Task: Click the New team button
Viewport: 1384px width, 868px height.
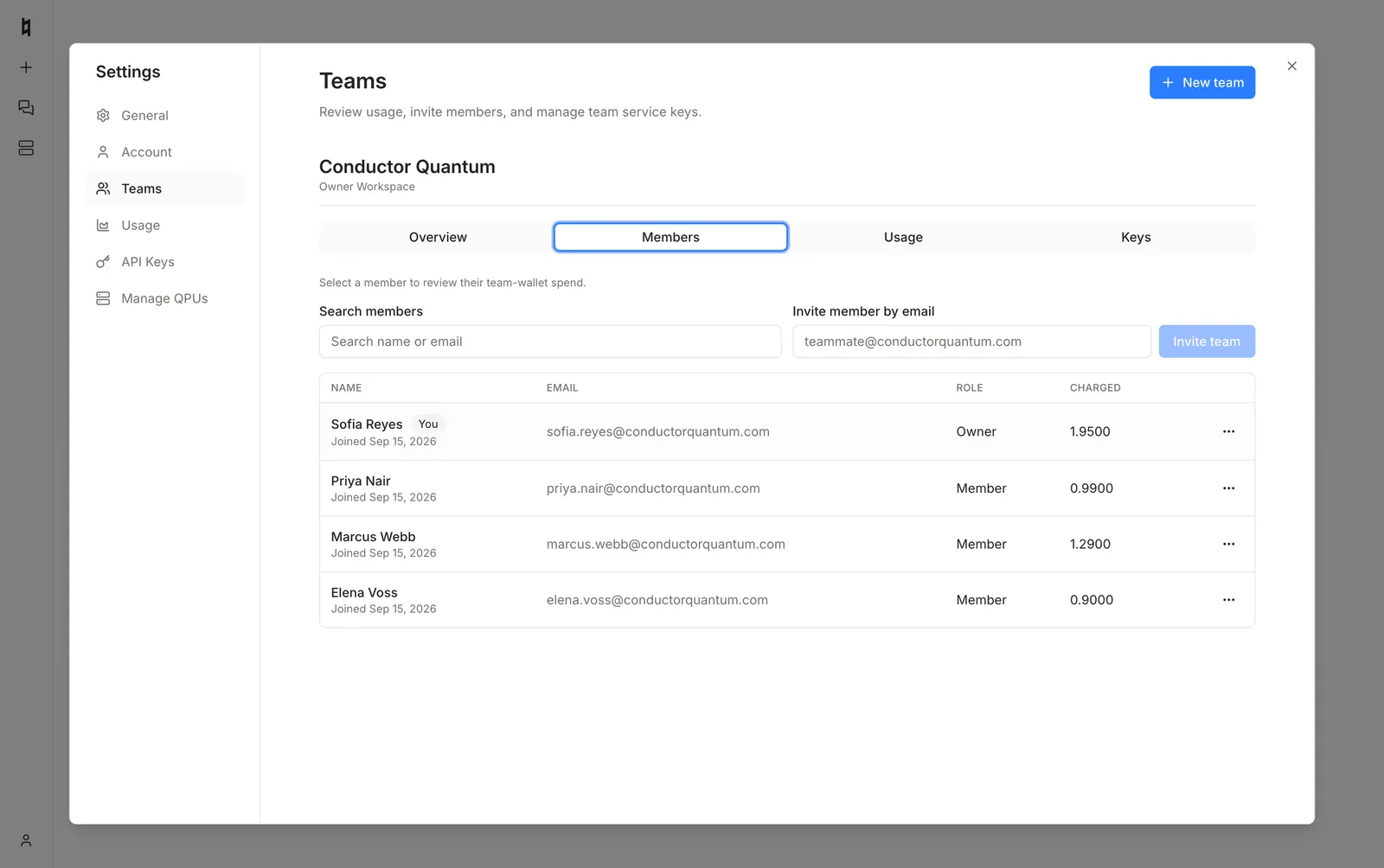Action: 1201,82
